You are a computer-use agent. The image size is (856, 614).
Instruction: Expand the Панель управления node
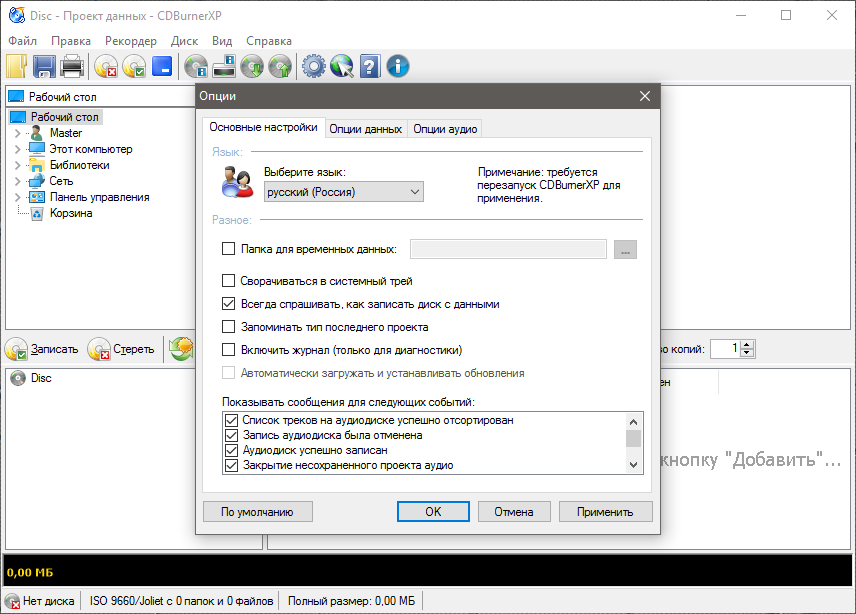coord(17,197)
